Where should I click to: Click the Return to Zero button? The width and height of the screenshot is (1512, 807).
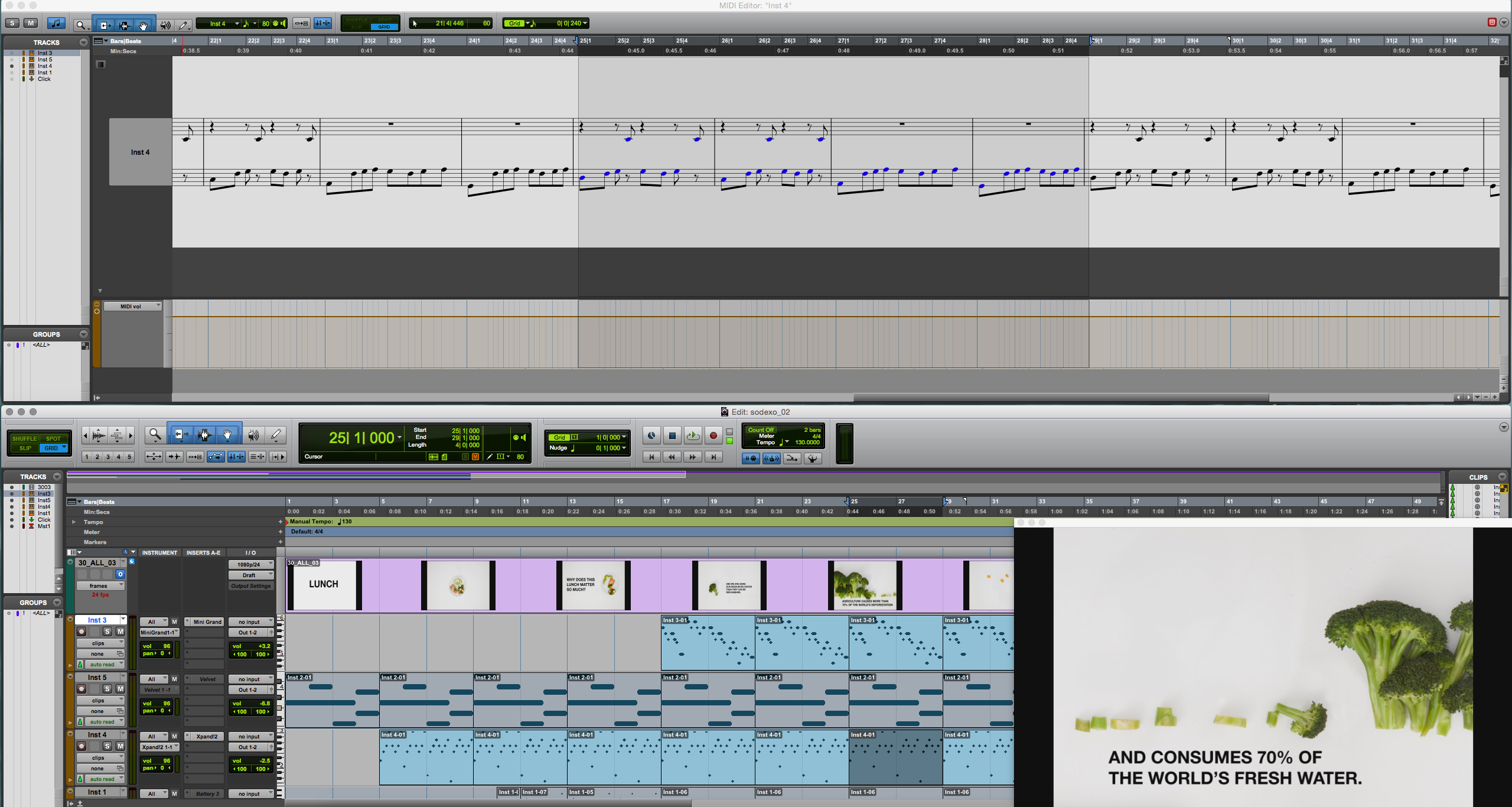coord(651,457)
